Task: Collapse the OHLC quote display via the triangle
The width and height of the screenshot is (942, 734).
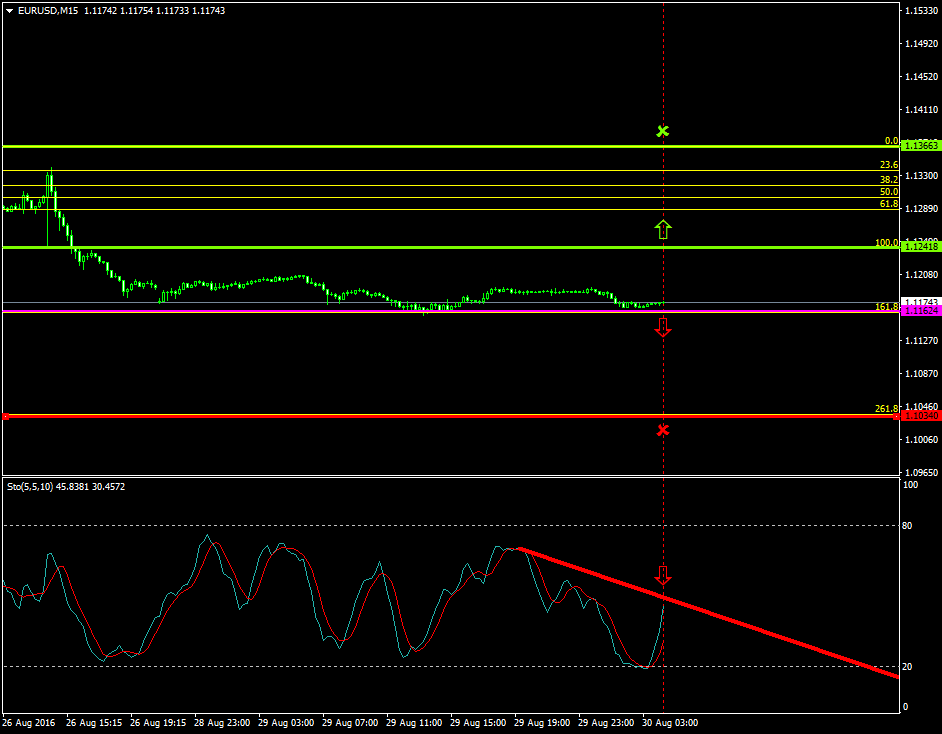Action: click(x=10, y=11)
